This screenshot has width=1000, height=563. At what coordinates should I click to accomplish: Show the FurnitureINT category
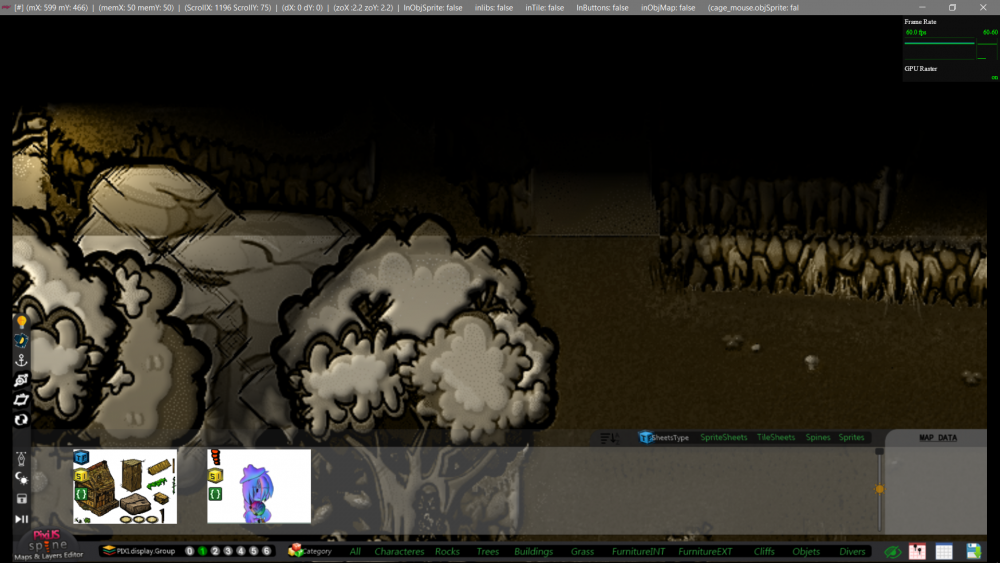coord(638,552)
